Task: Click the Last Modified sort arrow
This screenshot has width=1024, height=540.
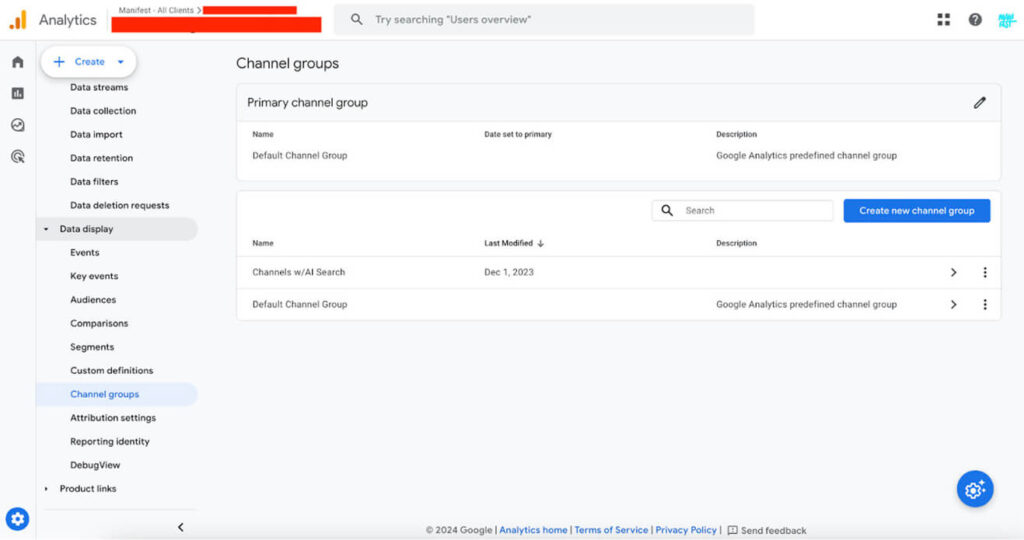Action: click(541, 244)
